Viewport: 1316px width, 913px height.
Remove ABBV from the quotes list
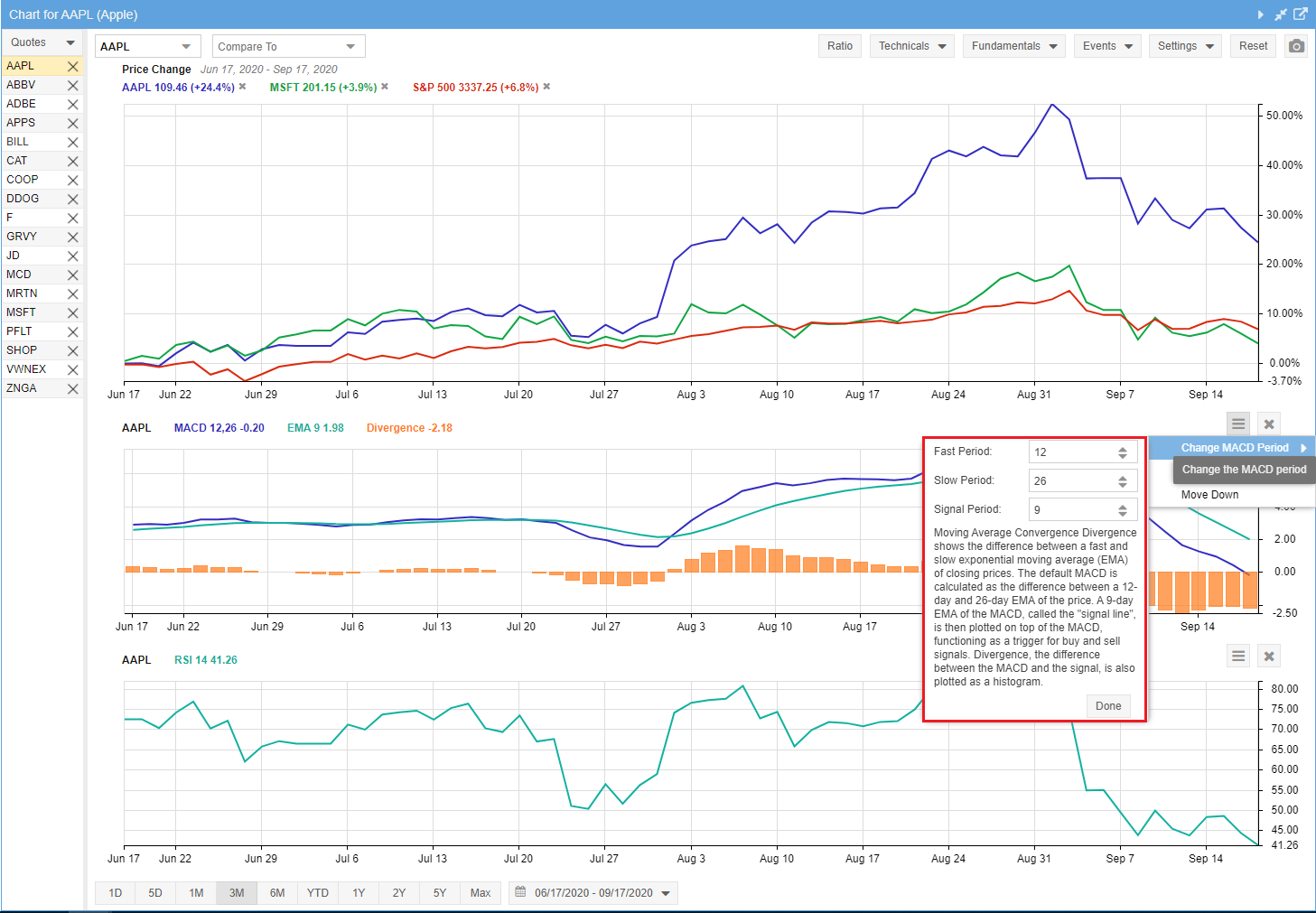point(73,86)
